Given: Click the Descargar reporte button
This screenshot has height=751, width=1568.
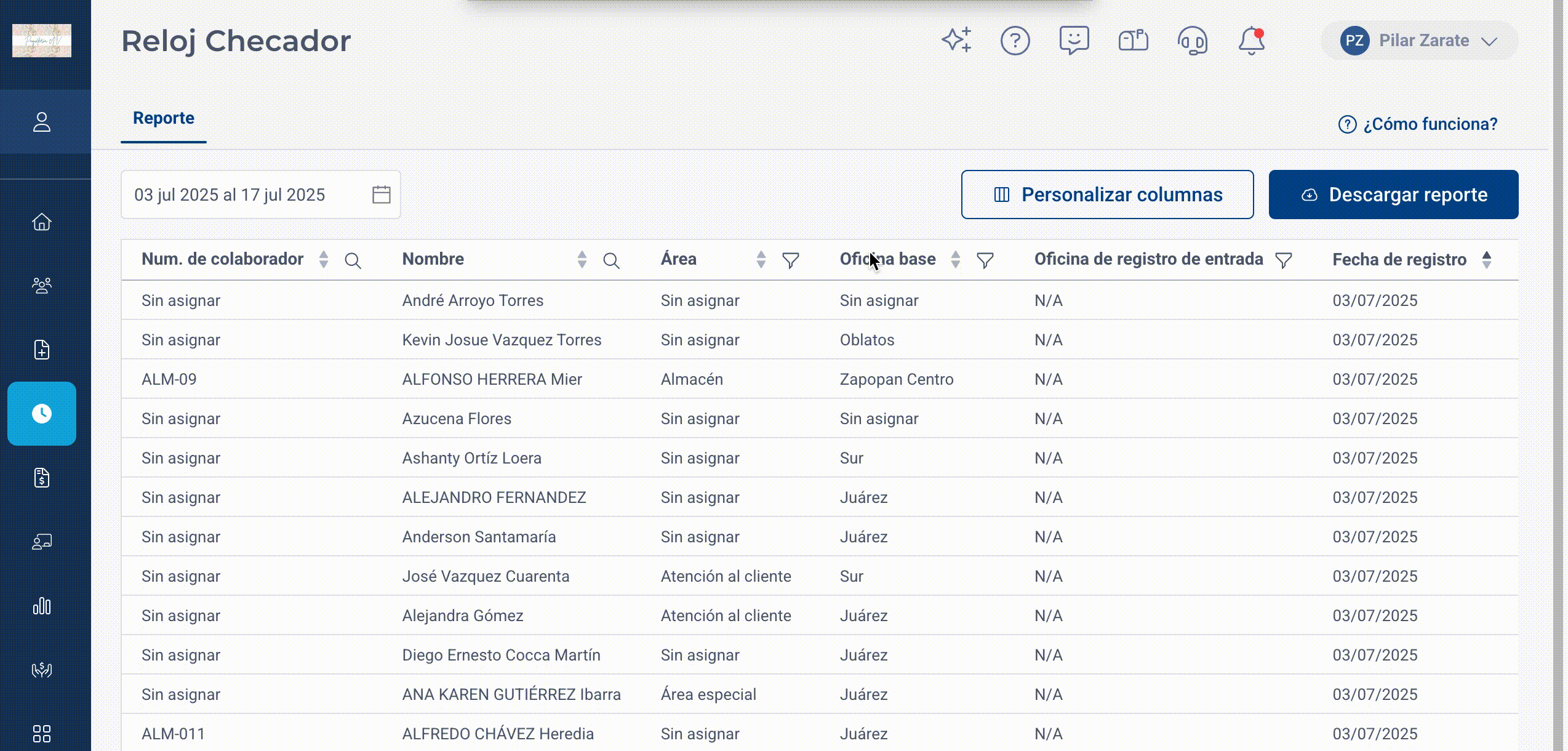Looking at the screenshot, I should click(1393, 195).
